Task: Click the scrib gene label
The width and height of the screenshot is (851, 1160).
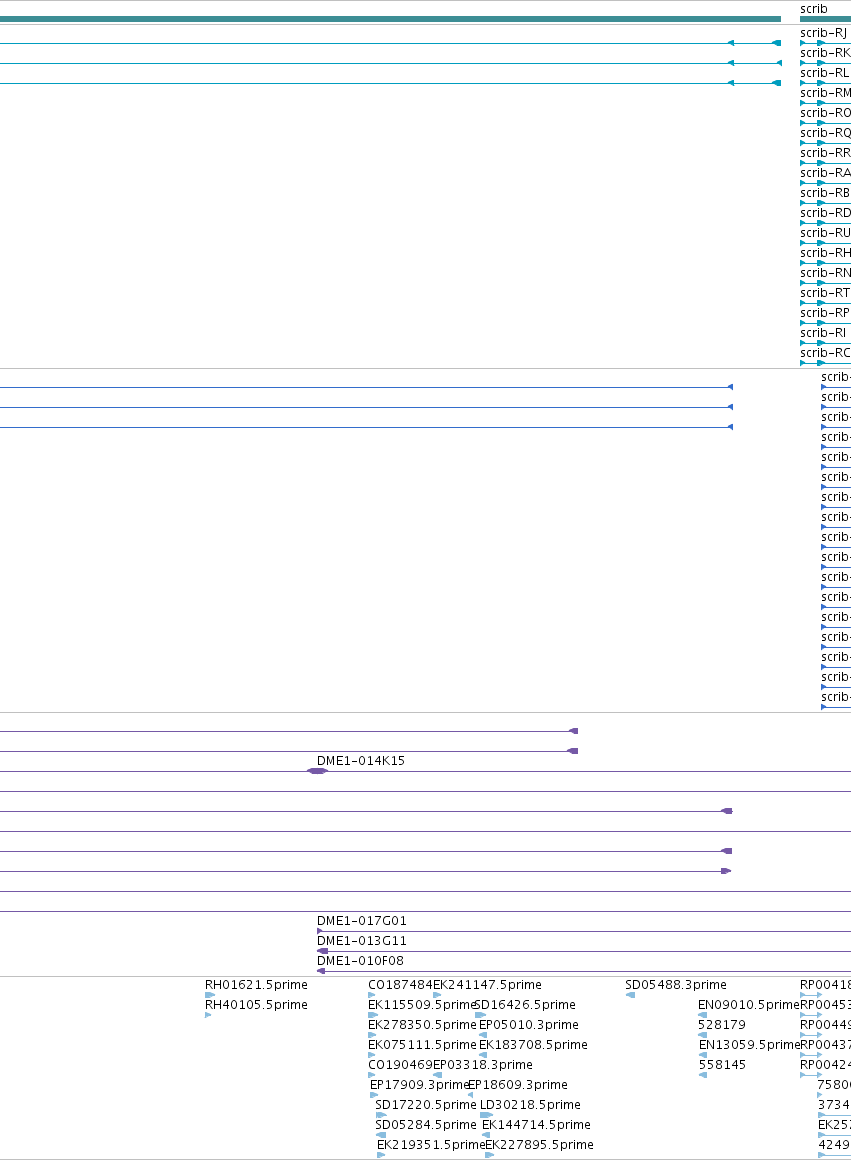Action: coord(814,9)
